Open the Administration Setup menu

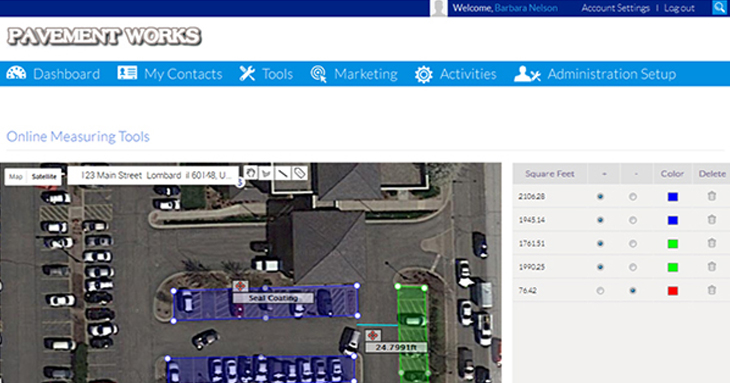595,74
